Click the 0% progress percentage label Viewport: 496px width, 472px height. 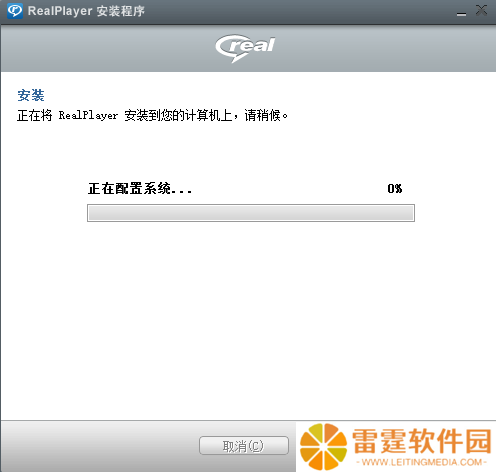pyautogui.click(x=395, y=189)
